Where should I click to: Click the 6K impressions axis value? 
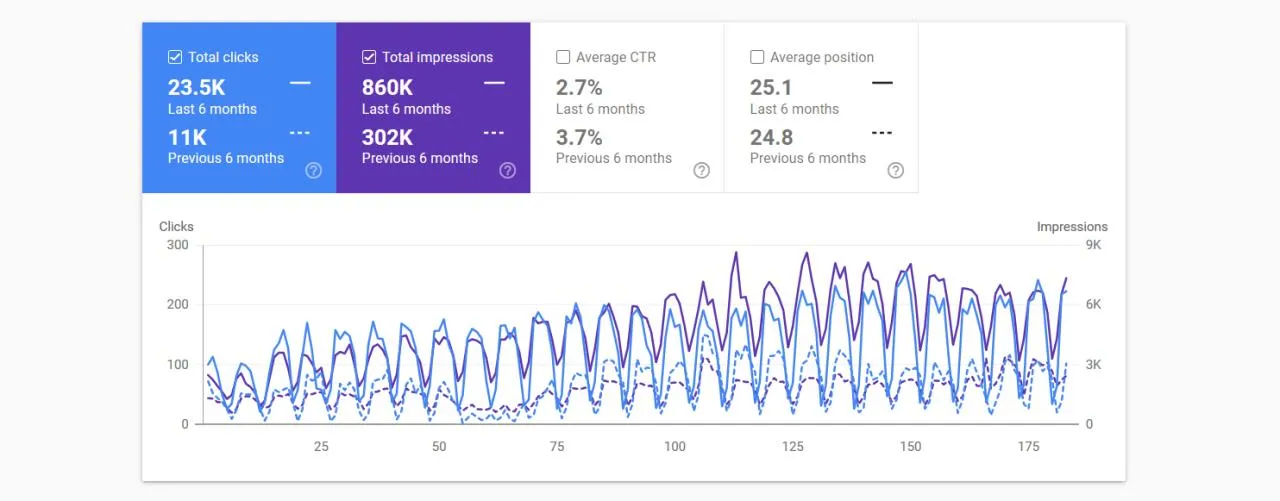pos(1093,305)
